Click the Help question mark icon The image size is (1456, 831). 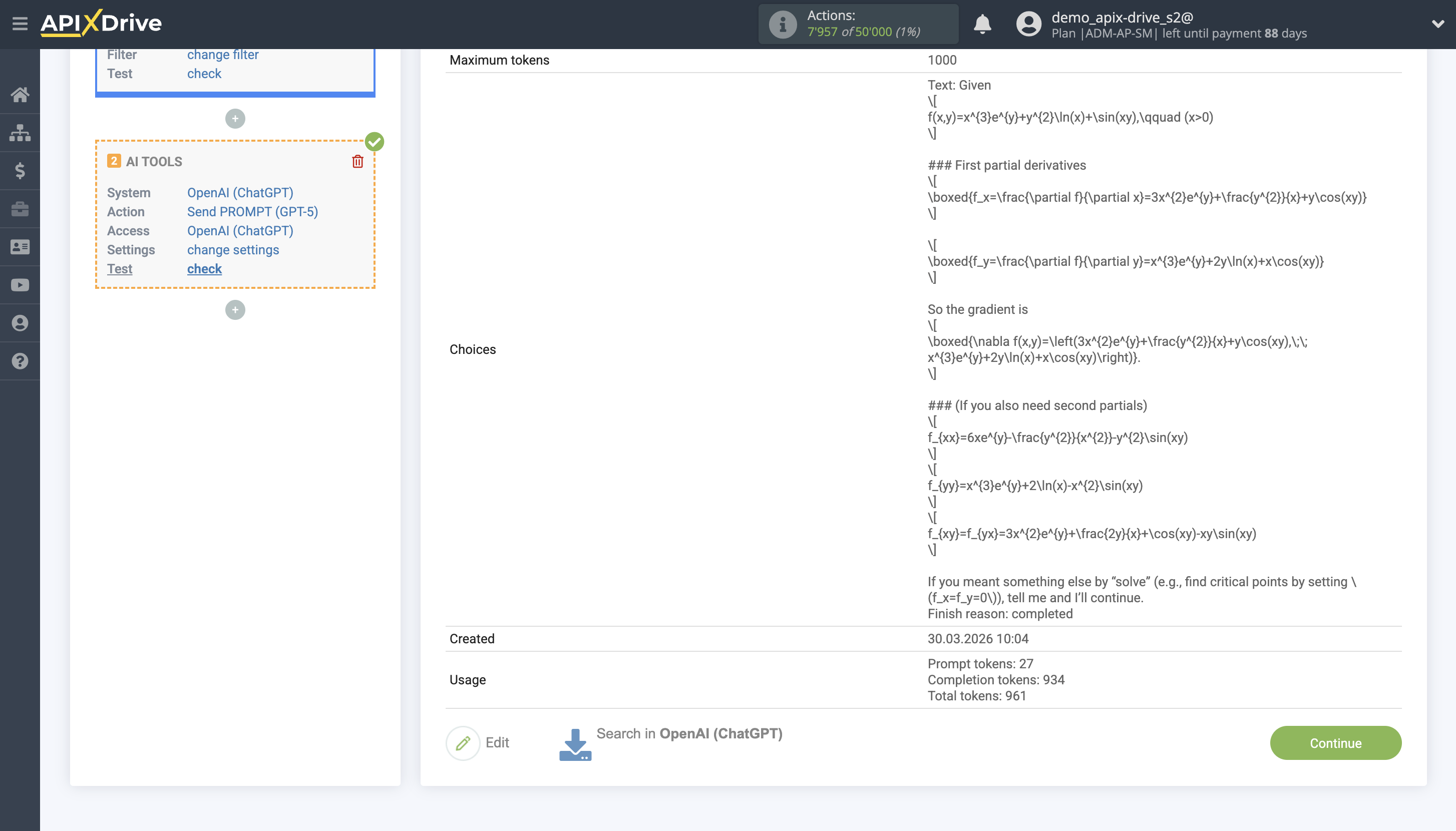pyautogui.click(x=21, y=361)
